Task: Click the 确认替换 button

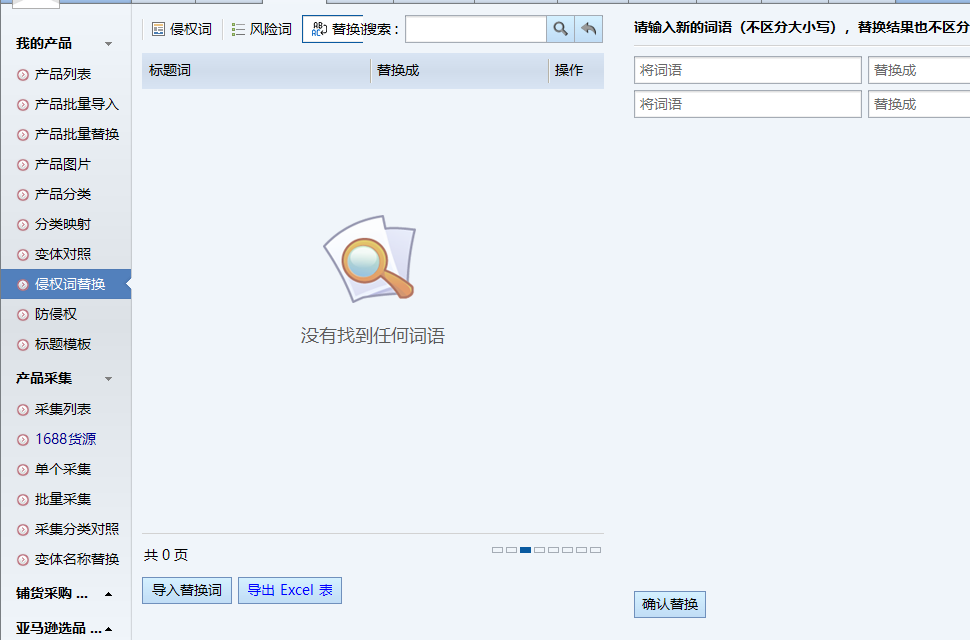Action: pyautogui.click(x=669, y=604)
